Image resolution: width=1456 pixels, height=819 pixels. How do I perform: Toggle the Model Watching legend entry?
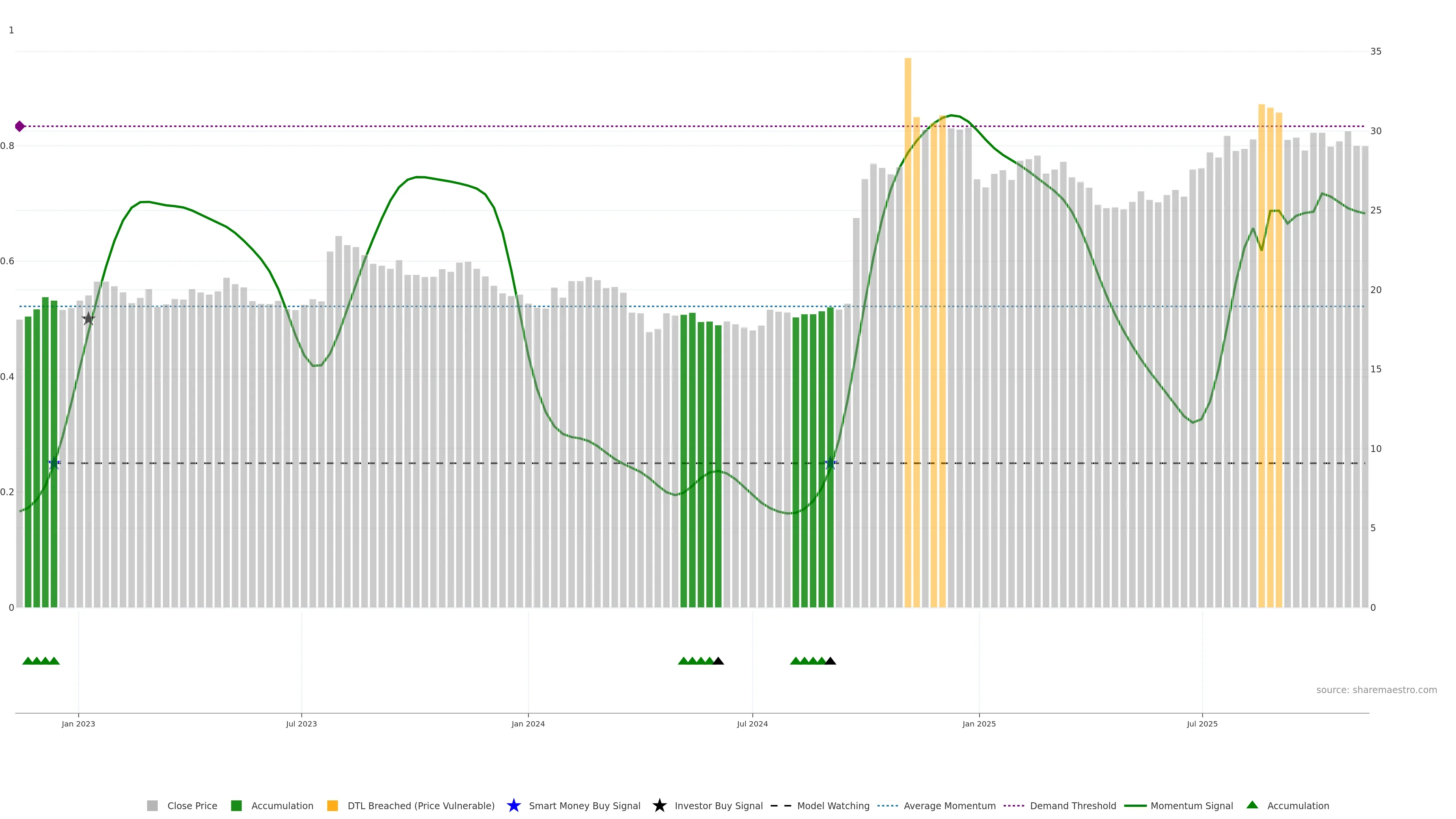coord(833,805)
